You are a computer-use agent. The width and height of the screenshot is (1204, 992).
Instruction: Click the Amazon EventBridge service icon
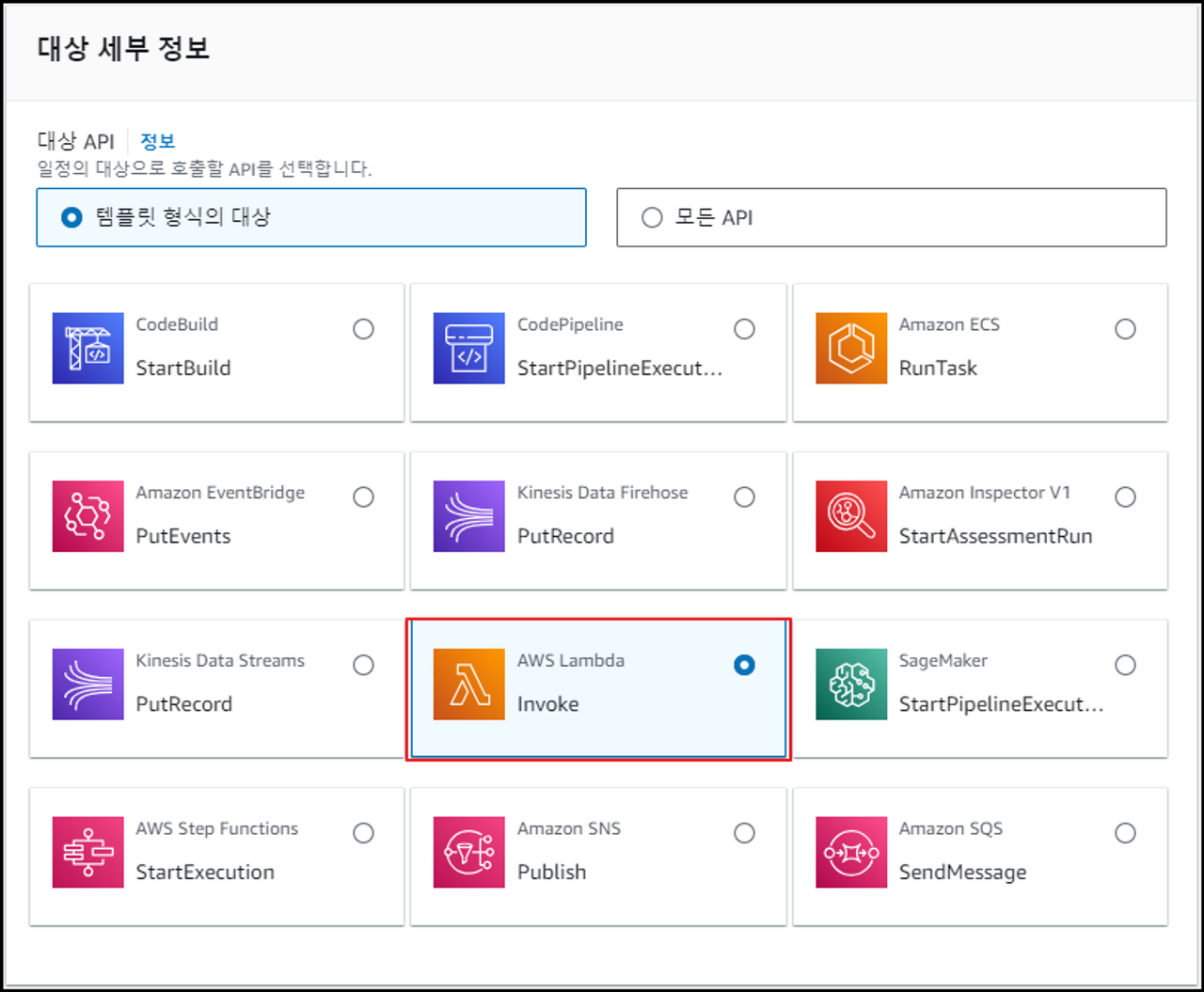[88, 516]
